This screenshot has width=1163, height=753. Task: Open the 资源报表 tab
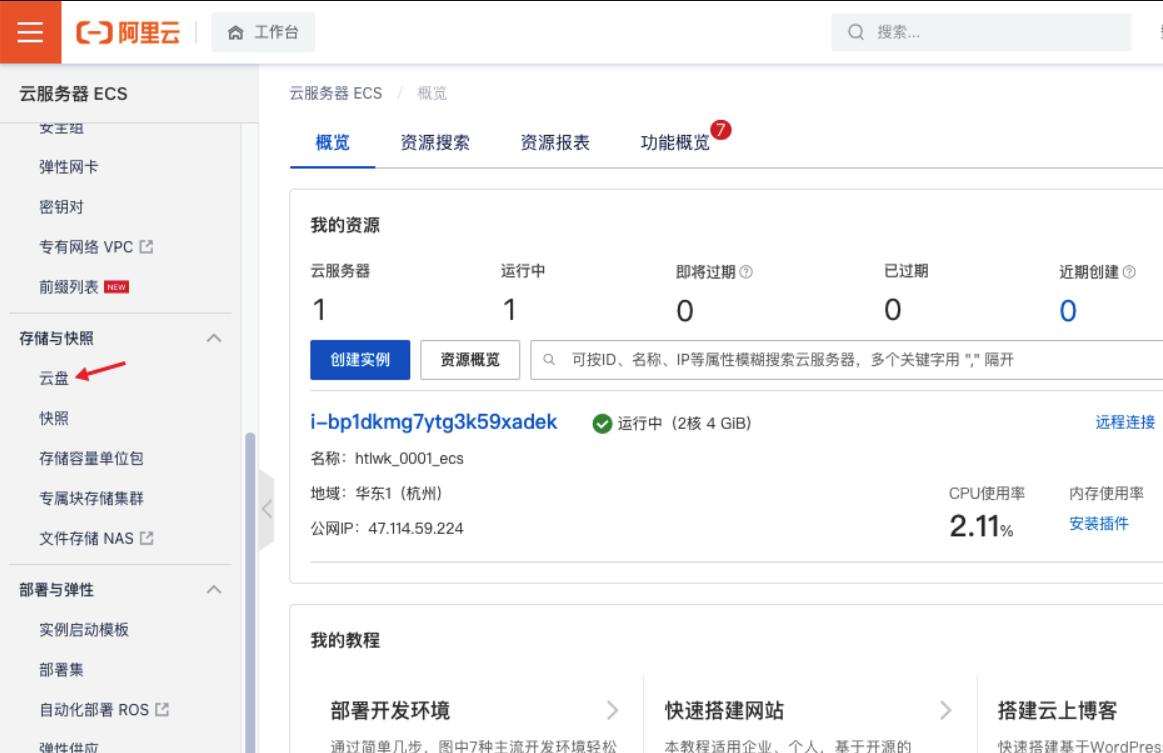pyautogui.click(x=555, y=142)
